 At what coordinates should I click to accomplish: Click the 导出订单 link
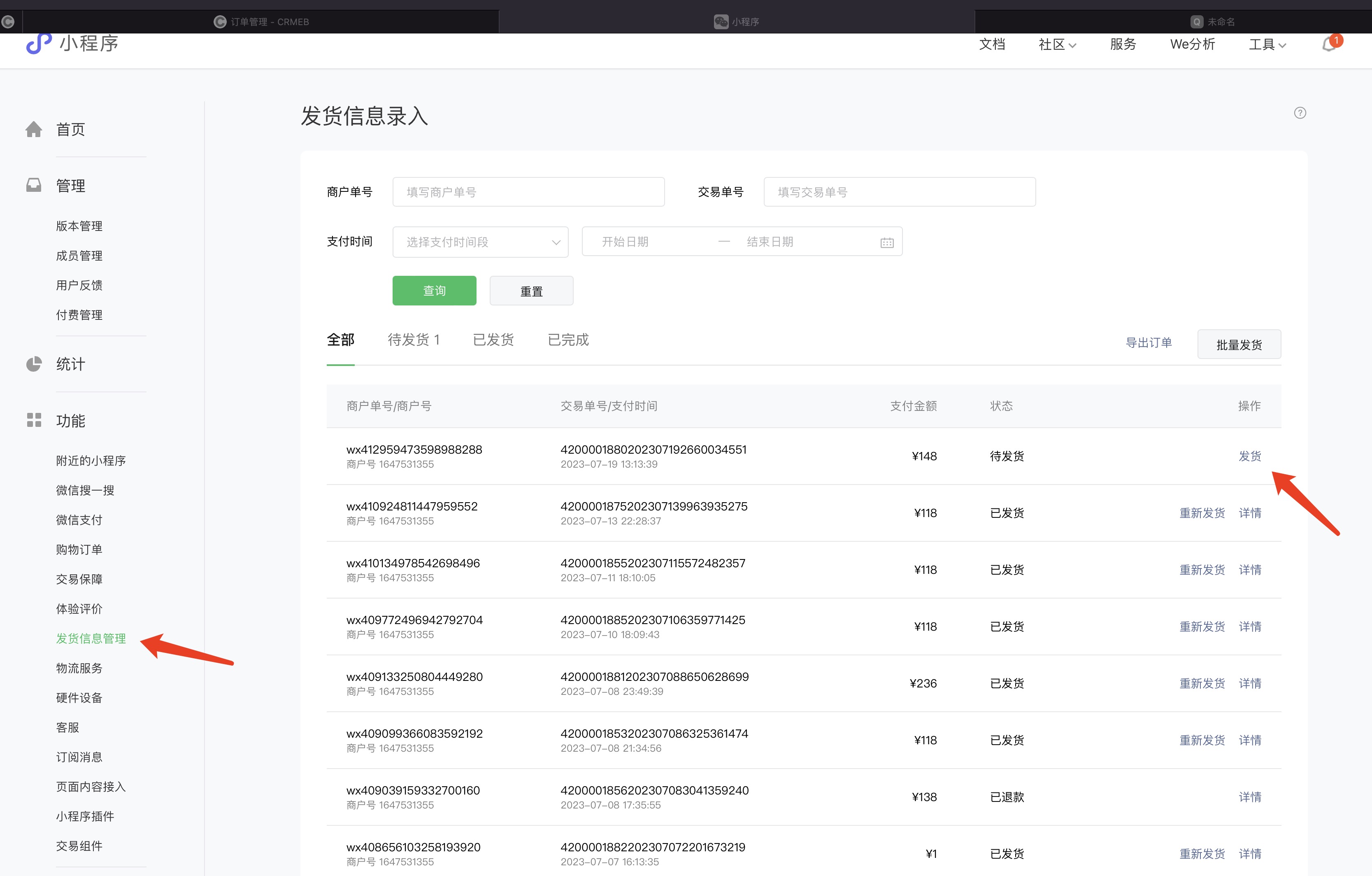pyautogui.click(x=1148, y=342)
